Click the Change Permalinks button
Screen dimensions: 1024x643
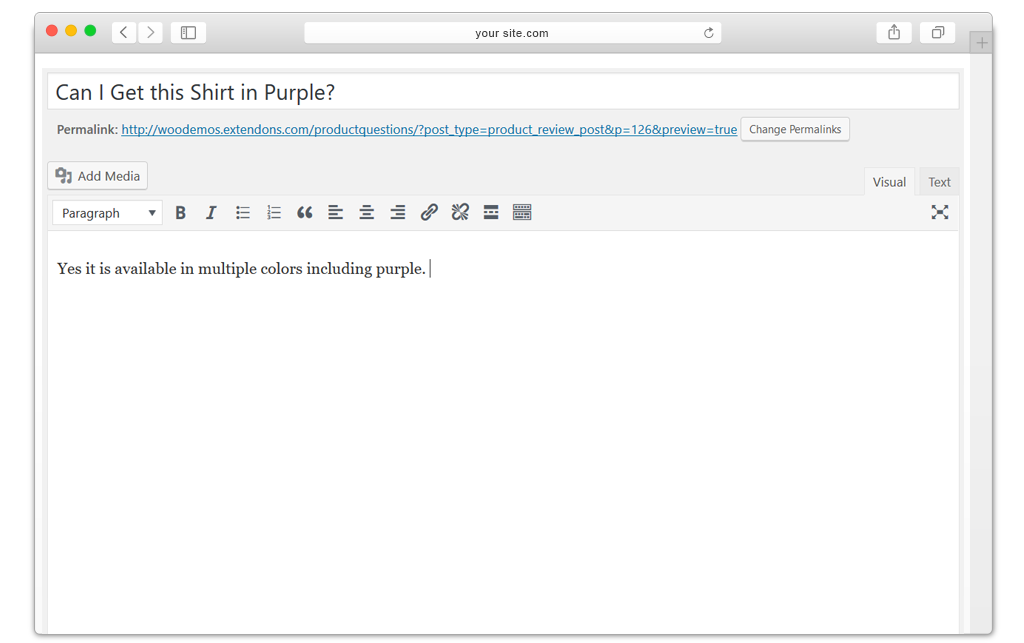click(x=795, y=129)
